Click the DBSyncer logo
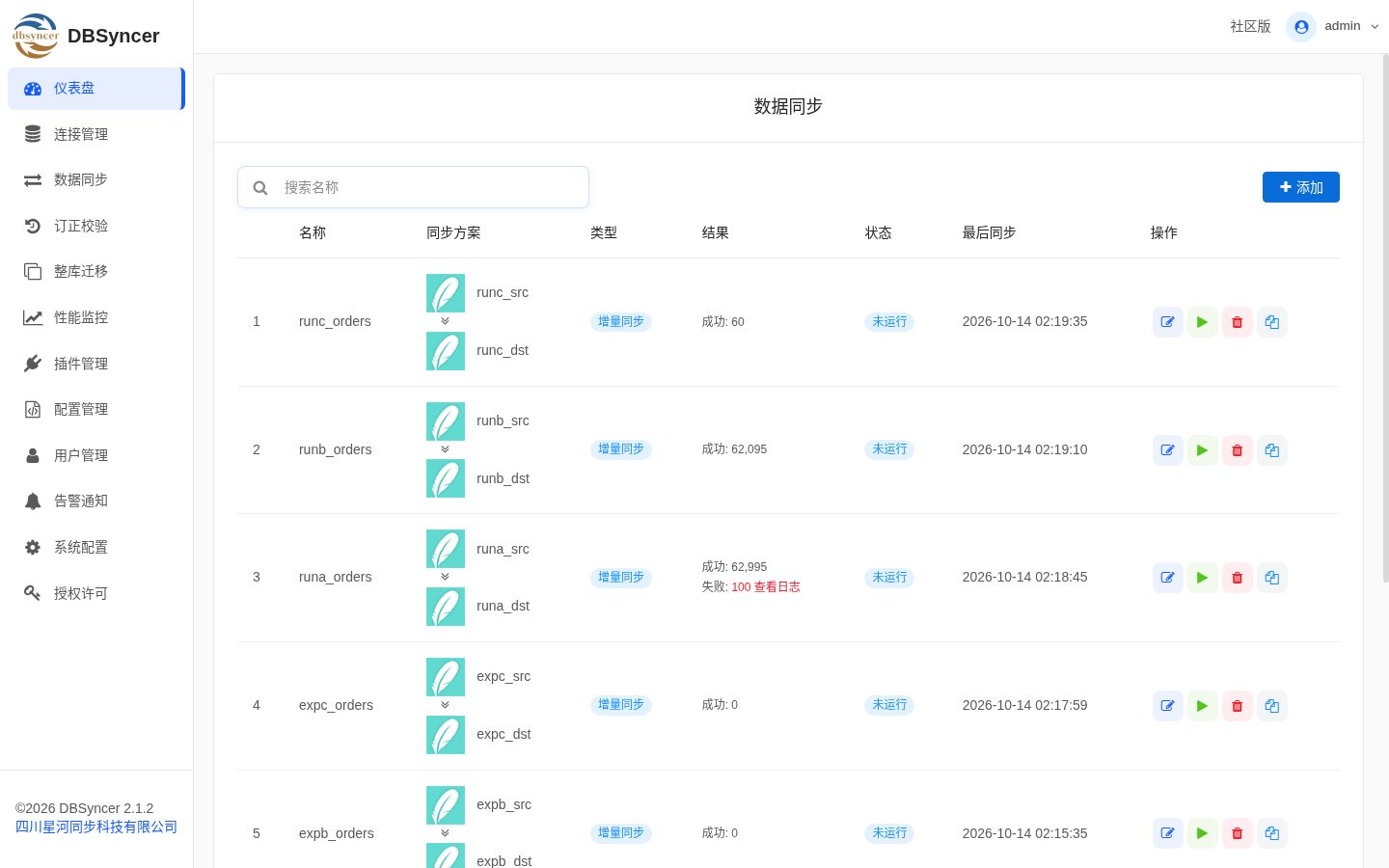Viewport: 1389px width, 868px height. 36,36
